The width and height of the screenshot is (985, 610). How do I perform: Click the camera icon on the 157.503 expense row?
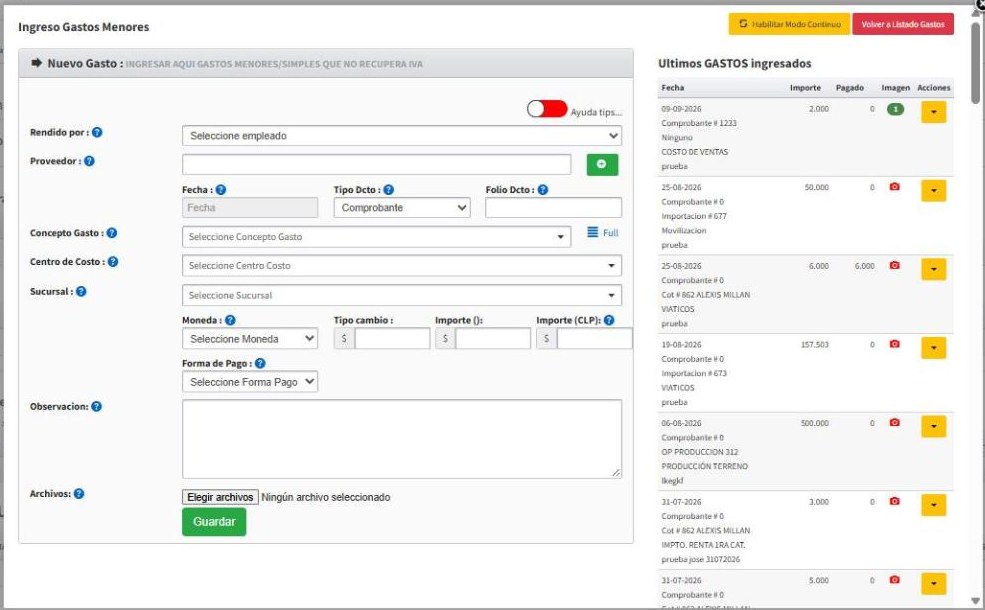pyautogui.click(x=895, y=344)
